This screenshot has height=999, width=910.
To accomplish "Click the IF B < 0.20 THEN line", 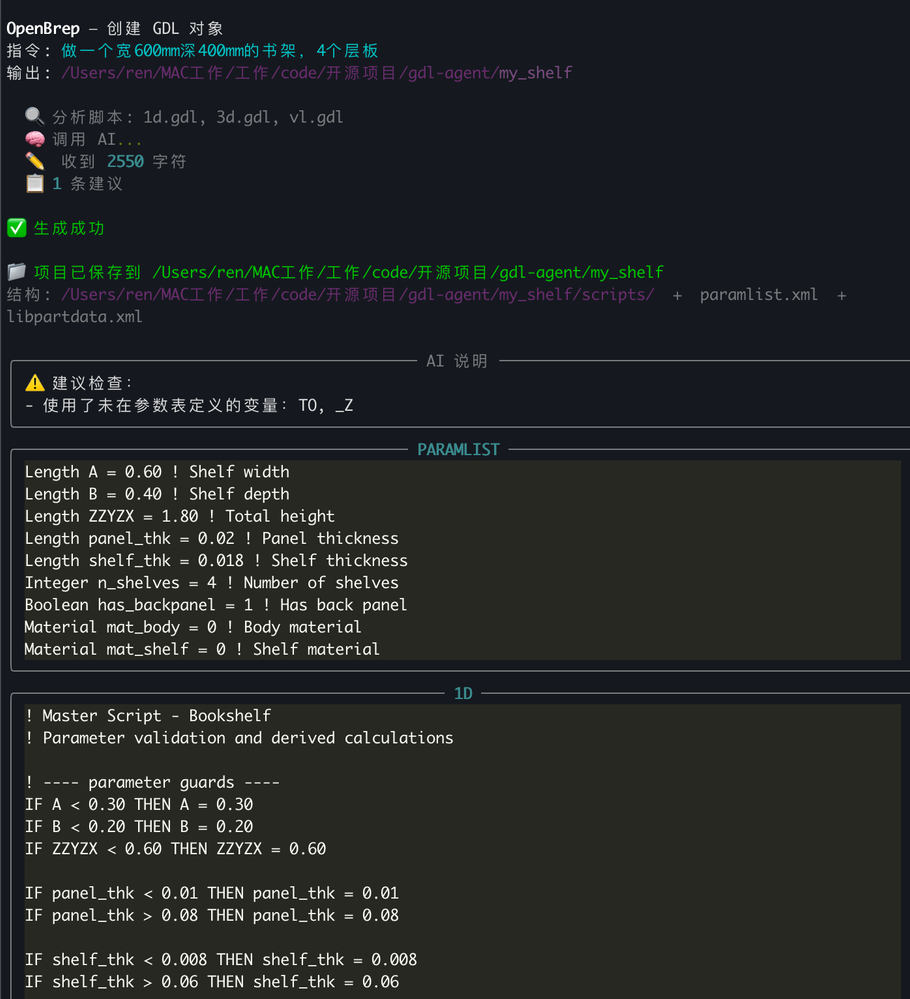I will (139, 827).
